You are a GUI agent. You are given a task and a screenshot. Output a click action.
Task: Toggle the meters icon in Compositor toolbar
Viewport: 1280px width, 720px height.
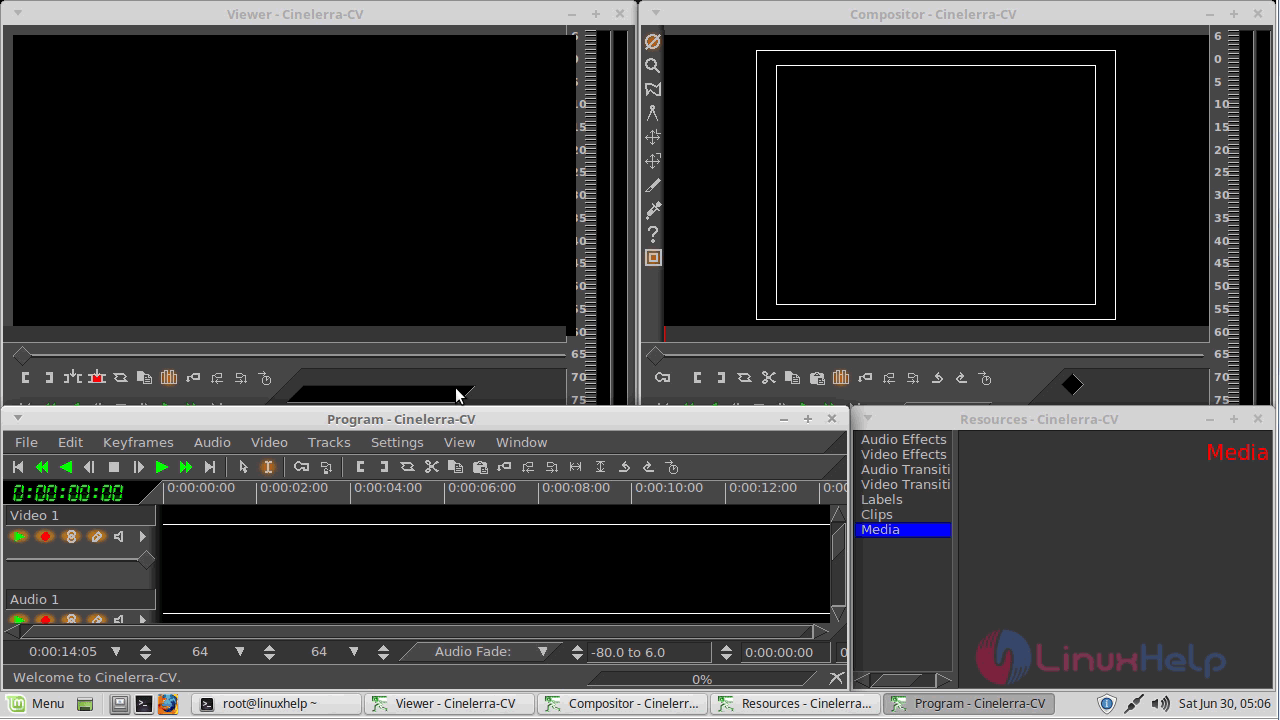pyautogui.click(x=841, y=378)
